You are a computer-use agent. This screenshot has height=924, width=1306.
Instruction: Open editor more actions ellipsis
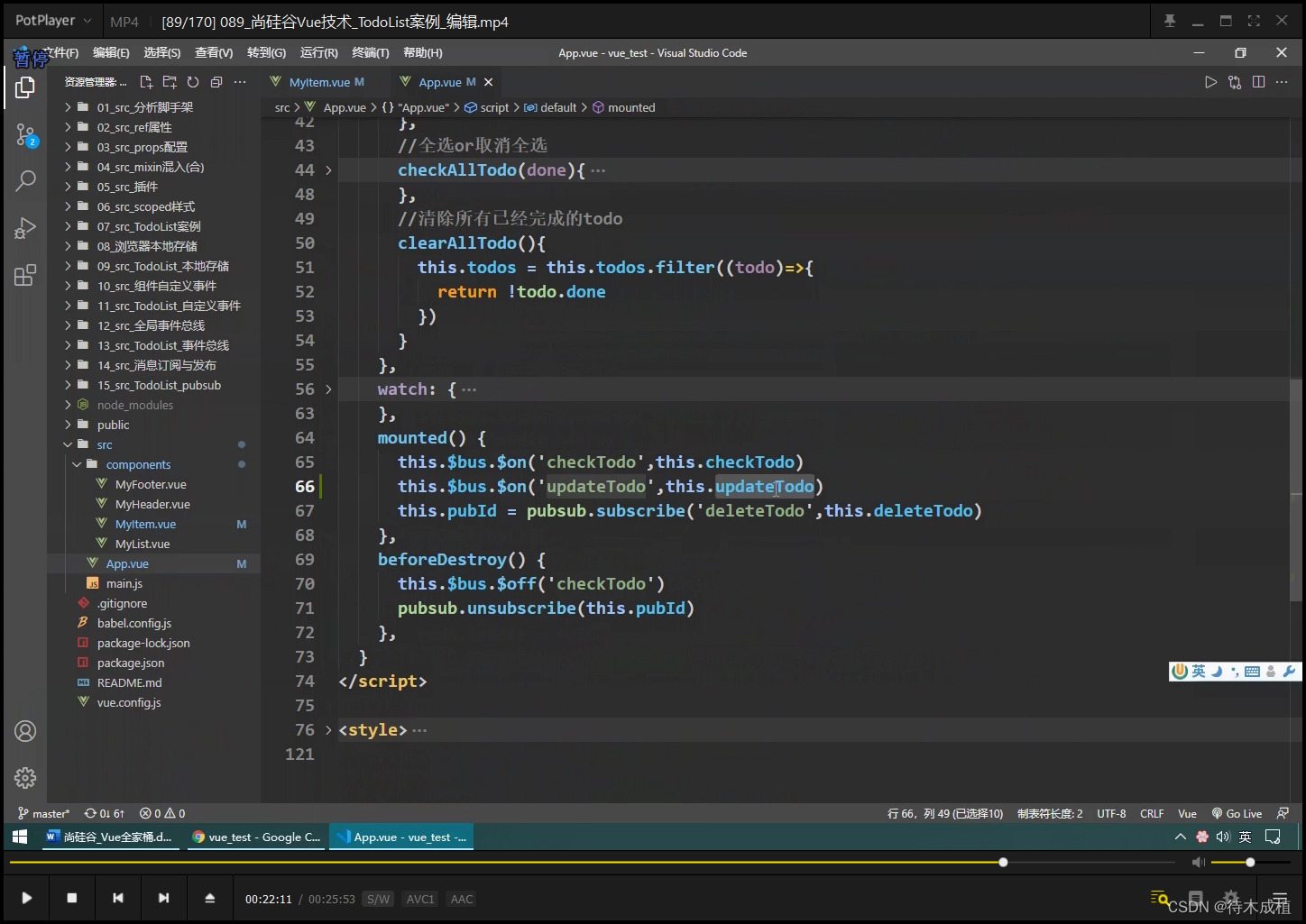(x=1282, y=82)
